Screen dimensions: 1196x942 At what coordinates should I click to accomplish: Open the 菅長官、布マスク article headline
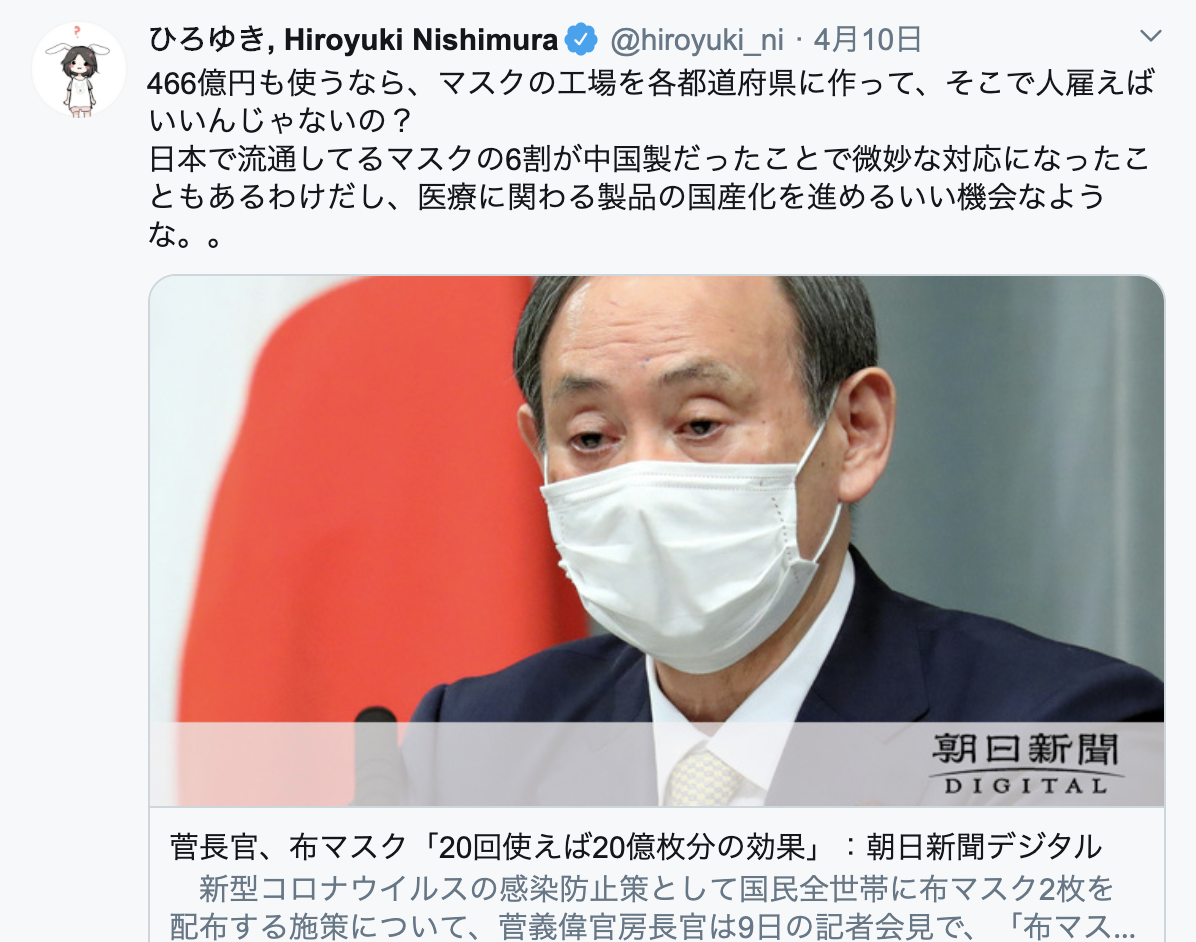coord(635,847)
